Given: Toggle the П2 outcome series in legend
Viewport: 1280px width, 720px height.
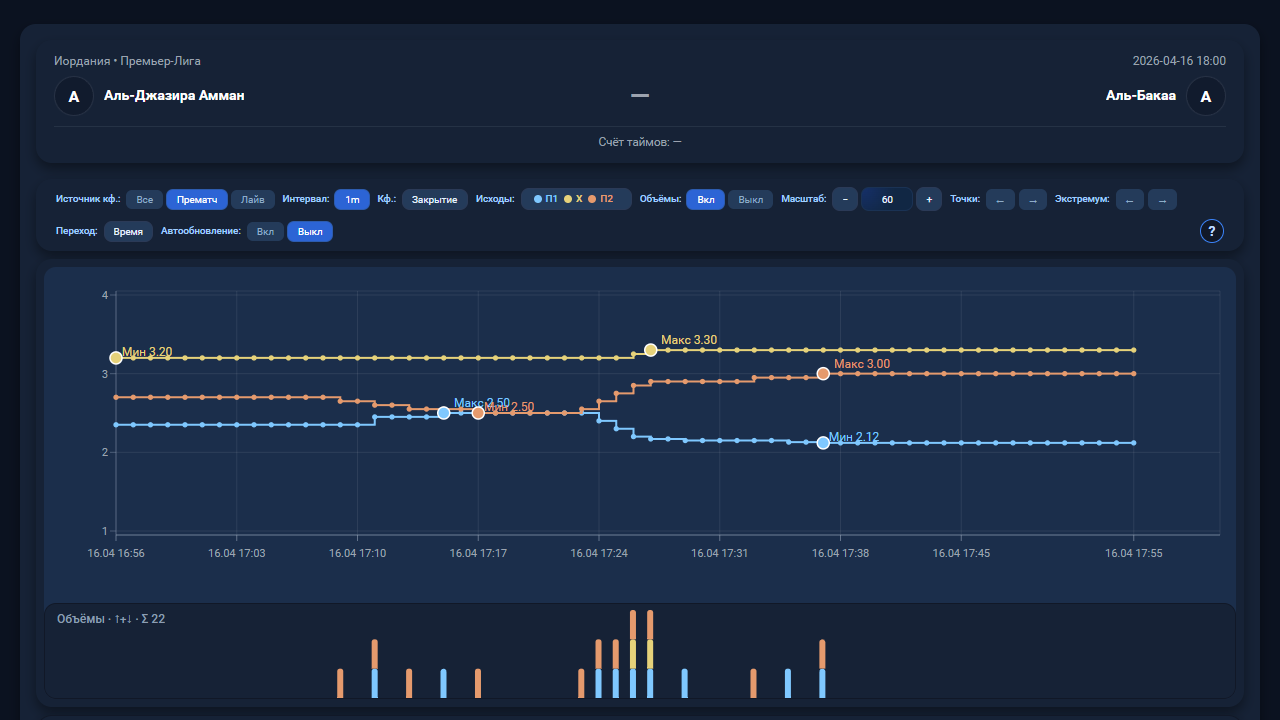Looking at the screenshot, I should [x=601, y=200].
